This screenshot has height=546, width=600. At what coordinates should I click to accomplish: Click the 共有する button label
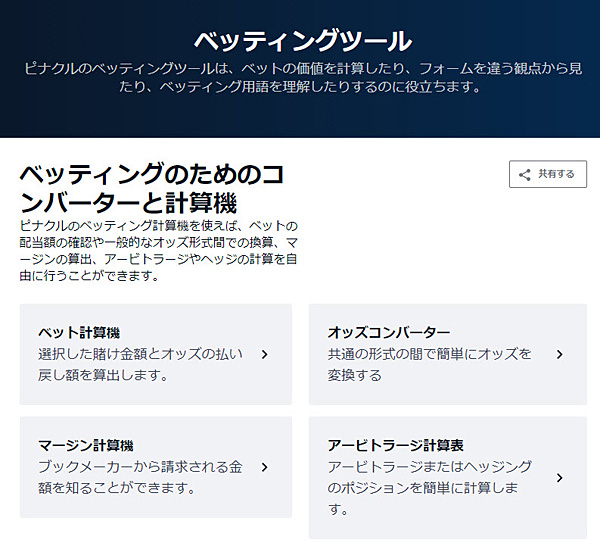pos(556,174)
